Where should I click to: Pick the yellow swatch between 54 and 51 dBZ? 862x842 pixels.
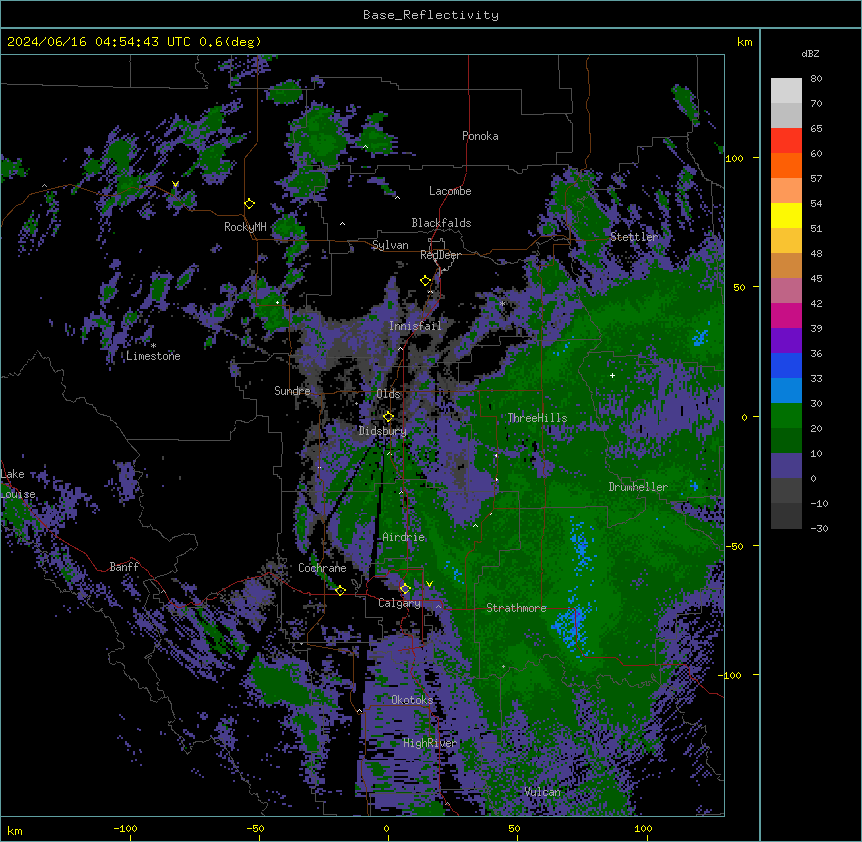[x=786, y=215]
